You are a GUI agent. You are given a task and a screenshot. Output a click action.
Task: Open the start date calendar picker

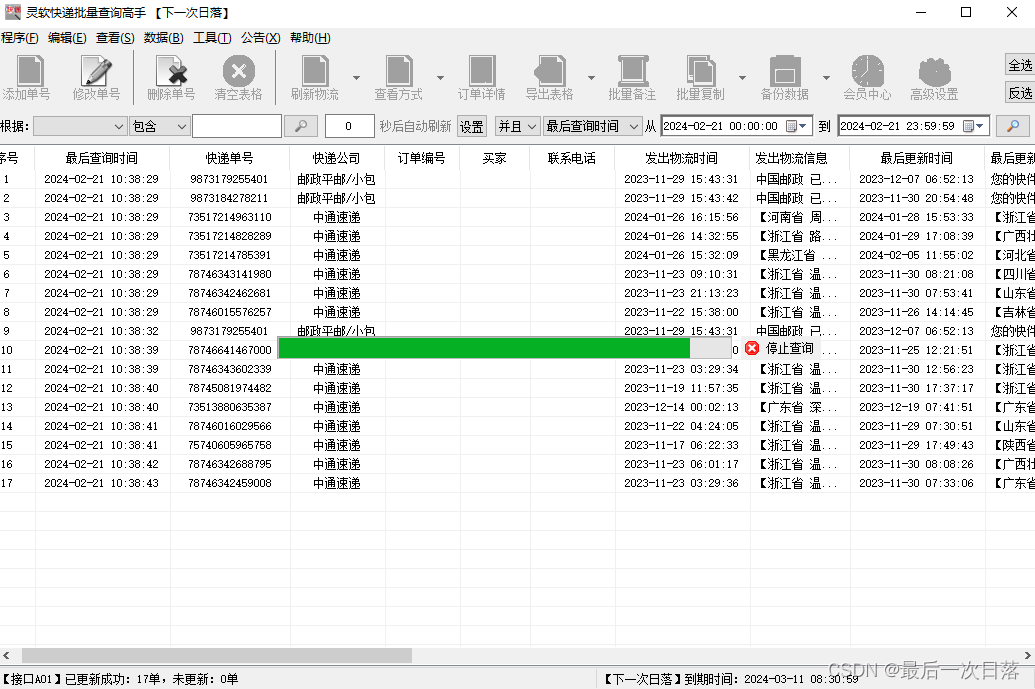point(797,126)
